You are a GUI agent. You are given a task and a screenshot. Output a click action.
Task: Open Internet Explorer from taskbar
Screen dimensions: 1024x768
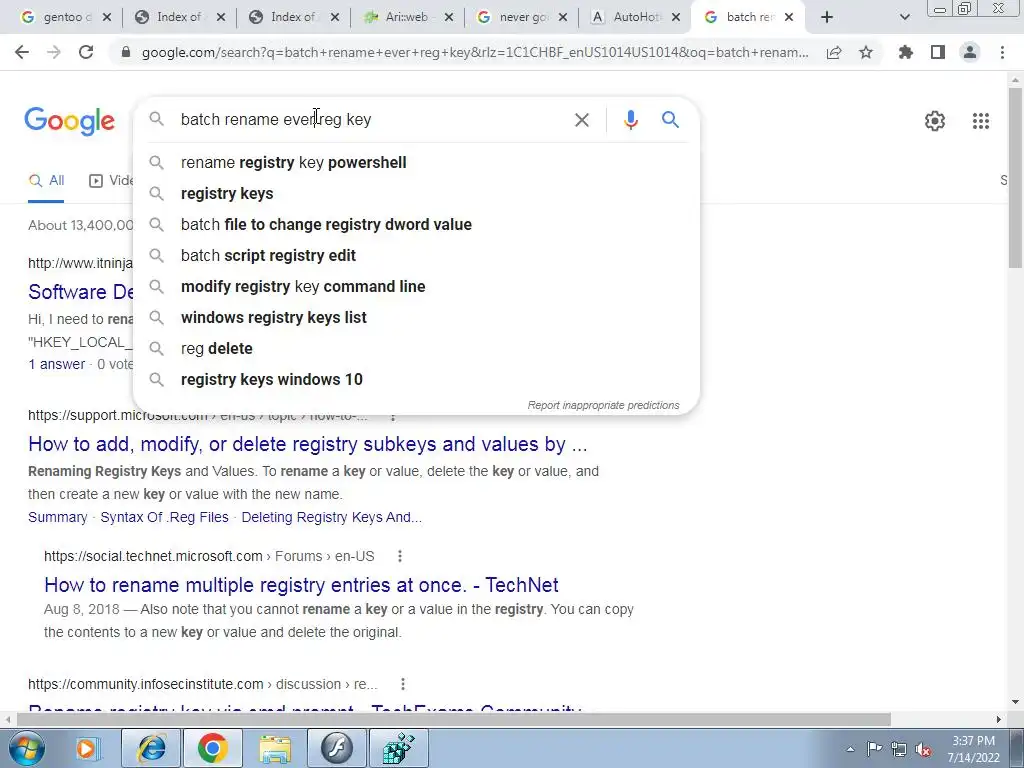pyautogui.click(x=151, y=748)
